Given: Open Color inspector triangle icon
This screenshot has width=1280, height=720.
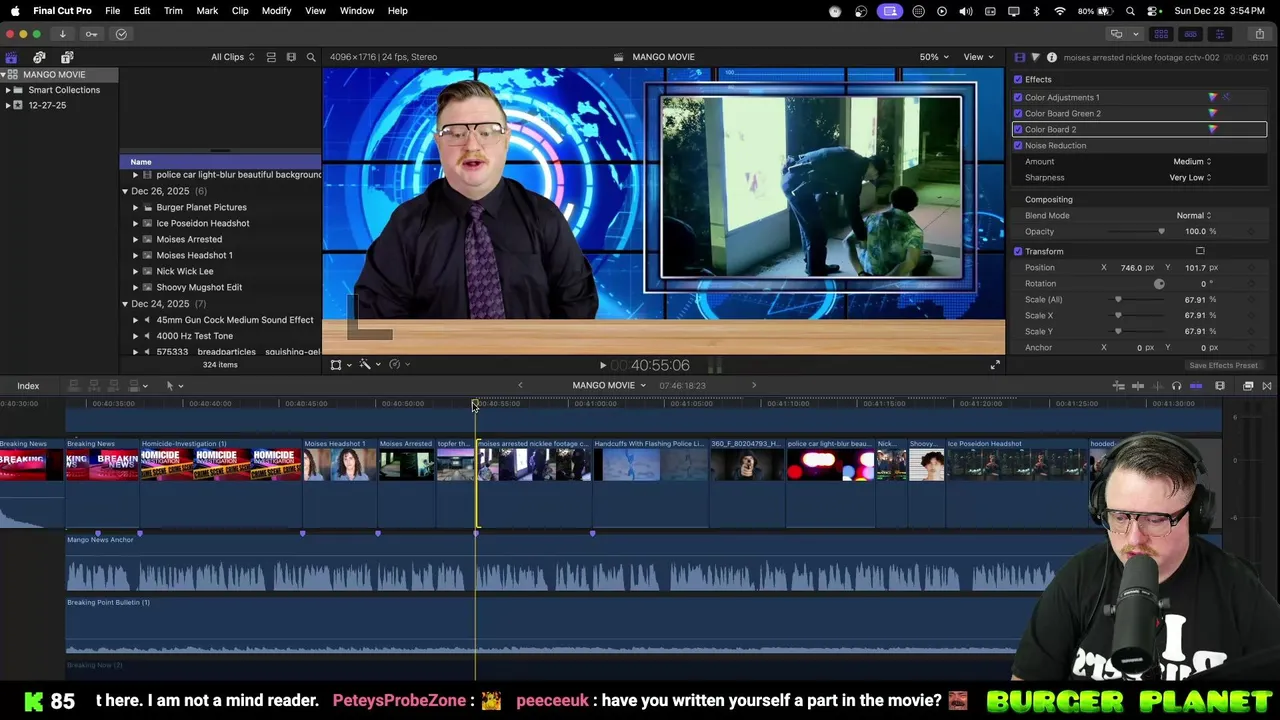Looking at the screenshot, I should tap(1035, 57).
